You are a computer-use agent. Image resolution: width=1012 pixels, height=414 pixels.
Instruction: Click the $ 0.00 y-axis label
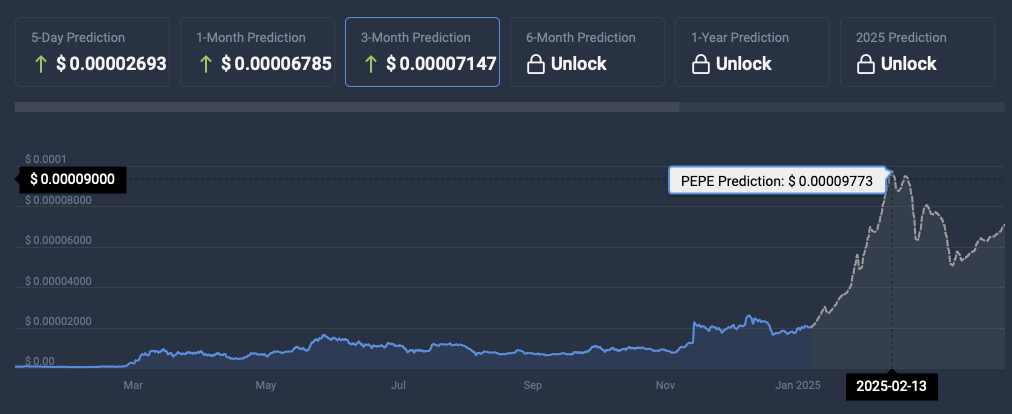pos(40,362)
